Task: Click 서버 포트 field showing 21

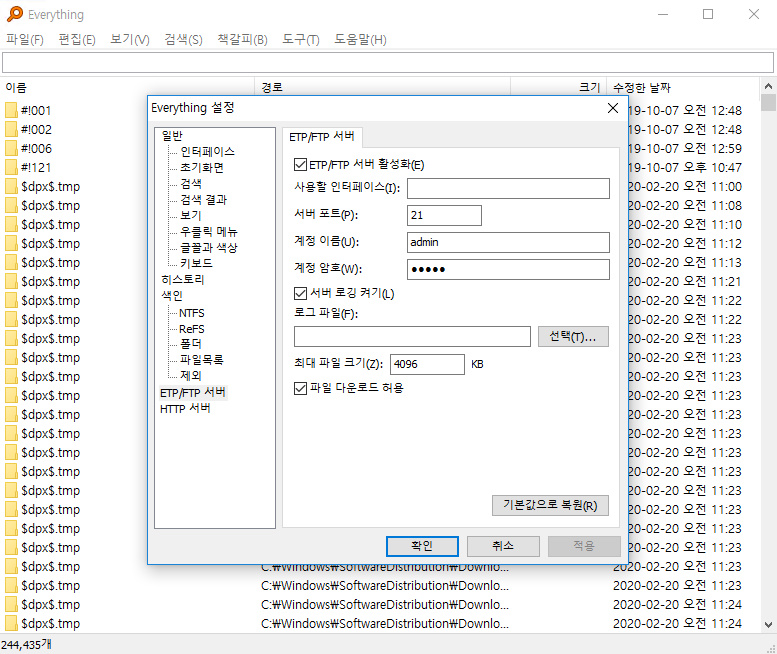Action: (x=444, y=216)
